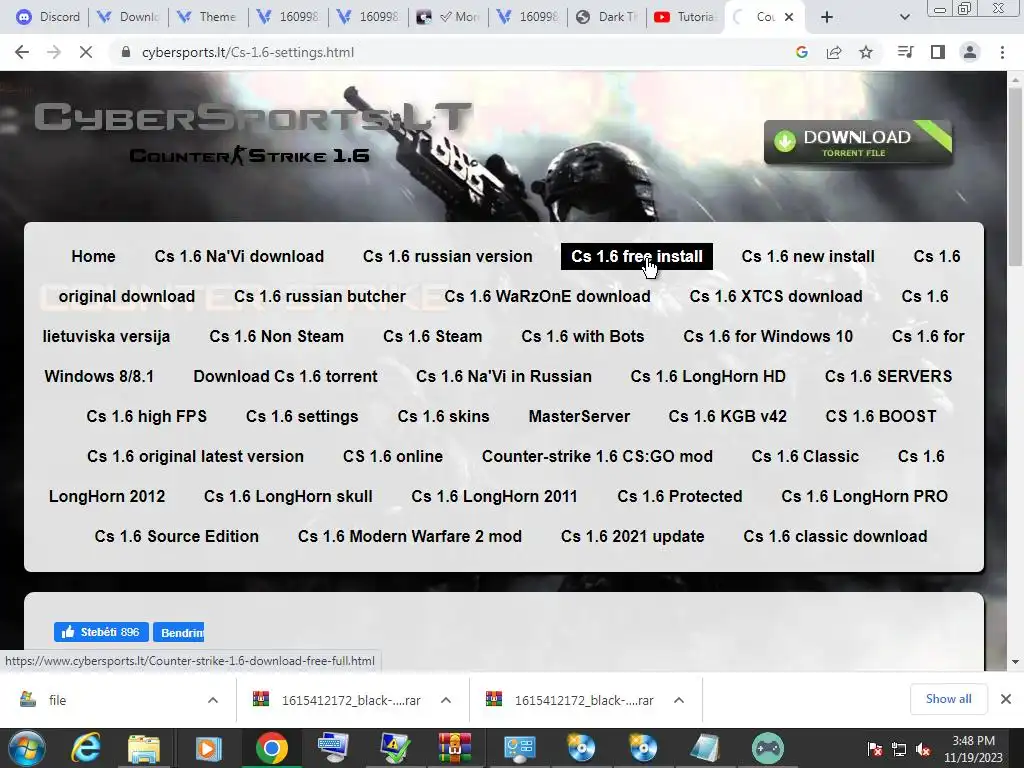This screenshot has width=1024, height=768.
Task: Click the Facebook Stebėti like button
Action: pyautogui.click(x=101, y=632)
